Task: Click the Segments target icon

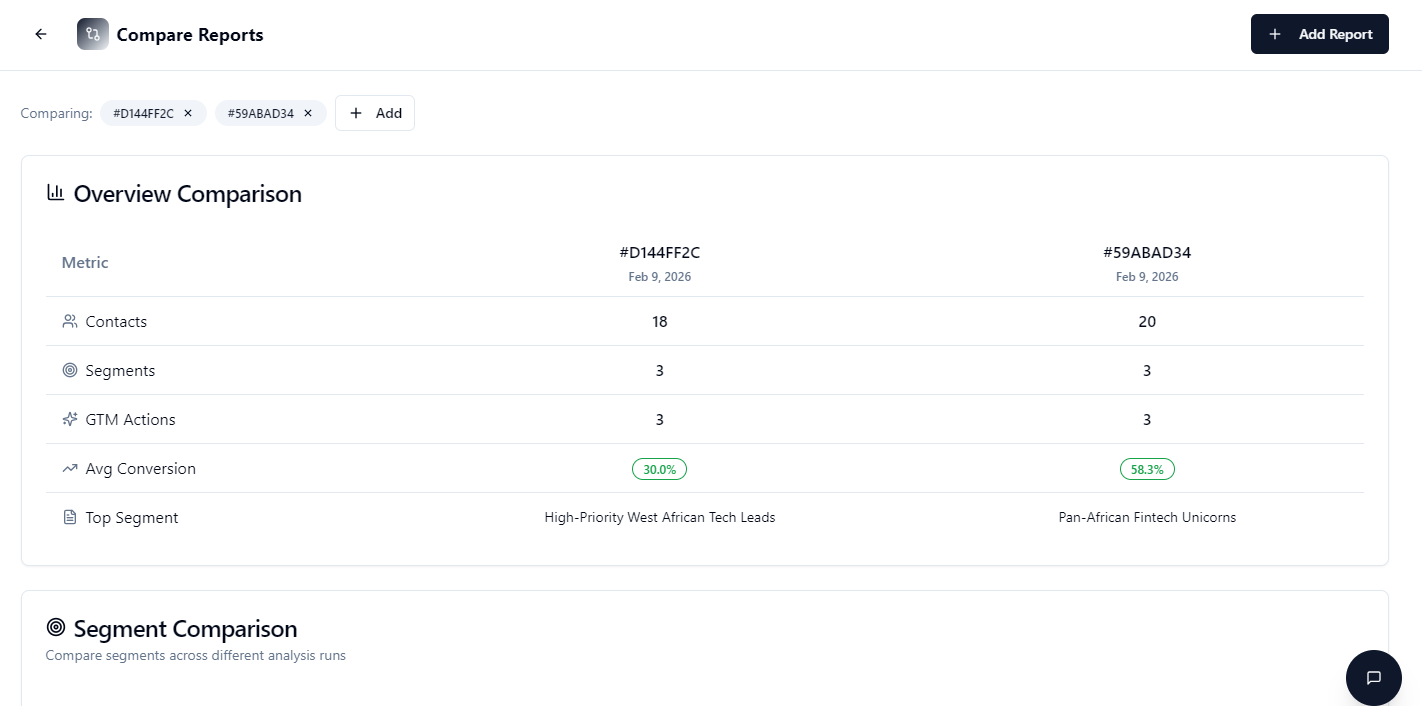Action: (x=70, y=370)
